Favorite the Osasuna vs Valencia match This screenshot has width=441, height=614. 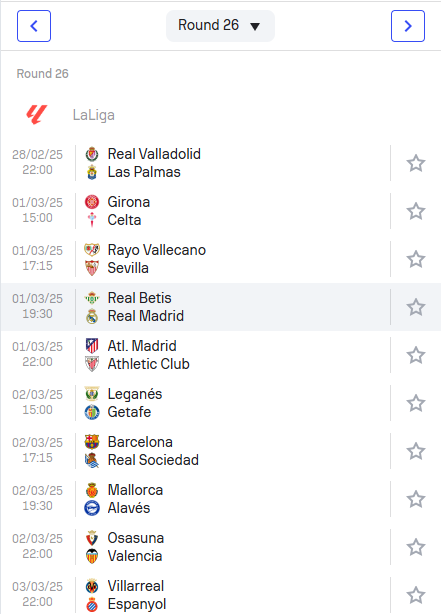pyautogui.click(x=416, y=547)
